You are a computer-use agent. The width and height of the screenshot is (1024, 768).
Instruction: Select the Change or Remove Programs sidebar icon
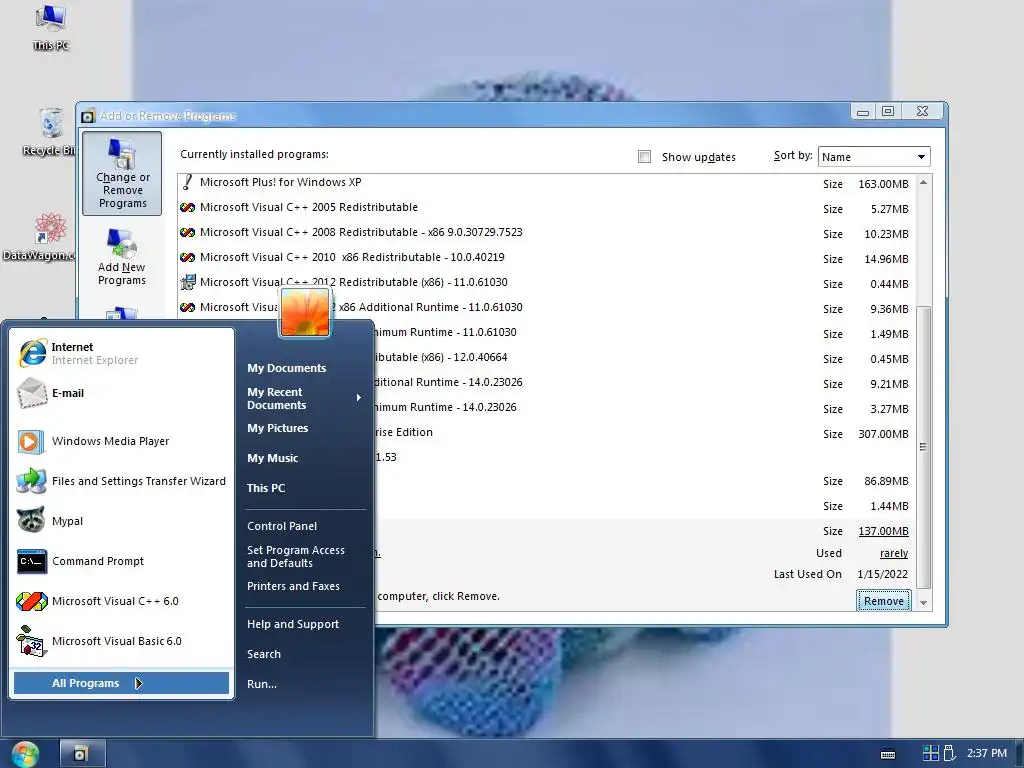click(x=122, y=174)
